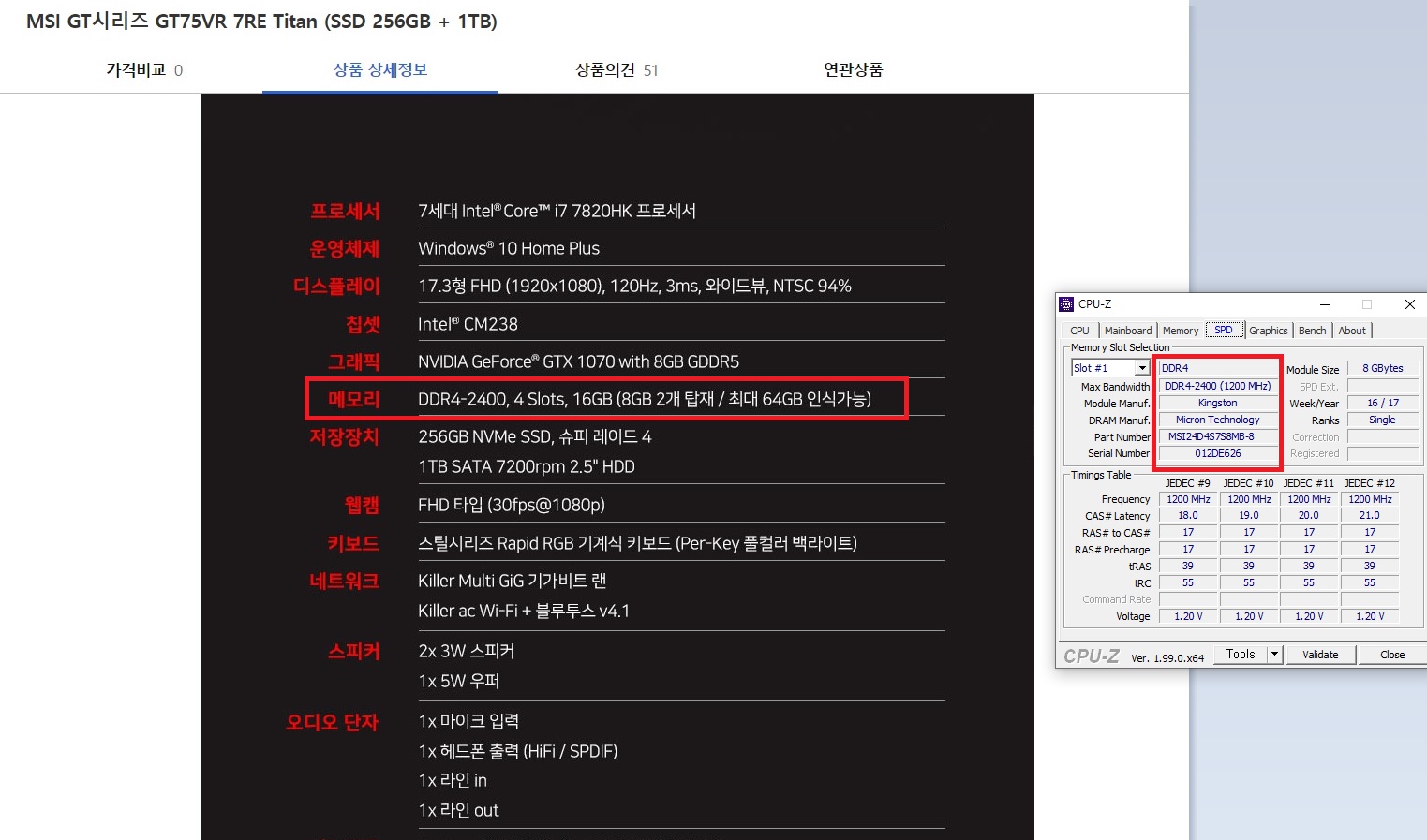Image resolution: width=1427 pixels, height=840 pixels.
Task: Click the 256GB NVMe SSD storage spec
Action: pyautogui.click(x=534, y=437)
